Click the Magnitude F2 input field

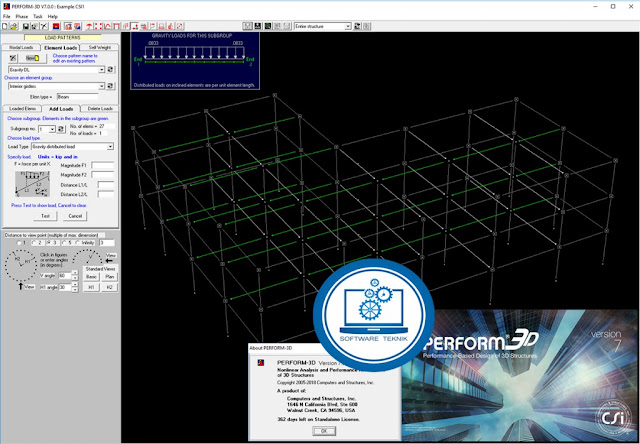(102, 175)
